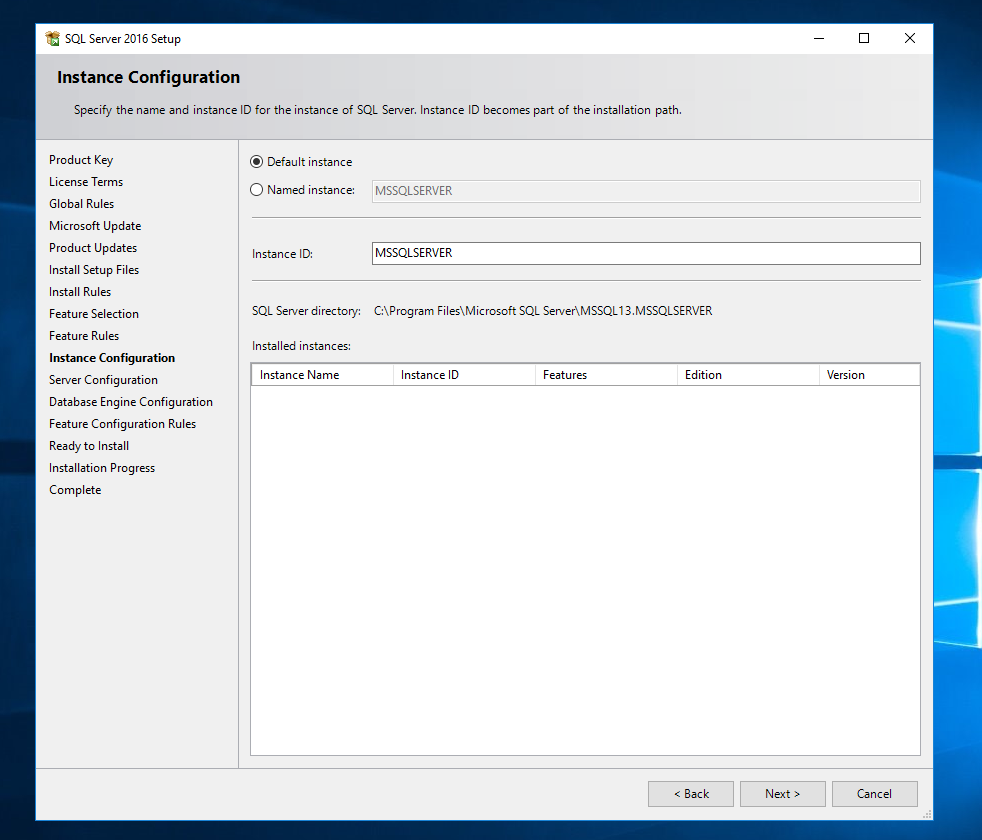Cancel the SQL Server installation

coord(874,793)
